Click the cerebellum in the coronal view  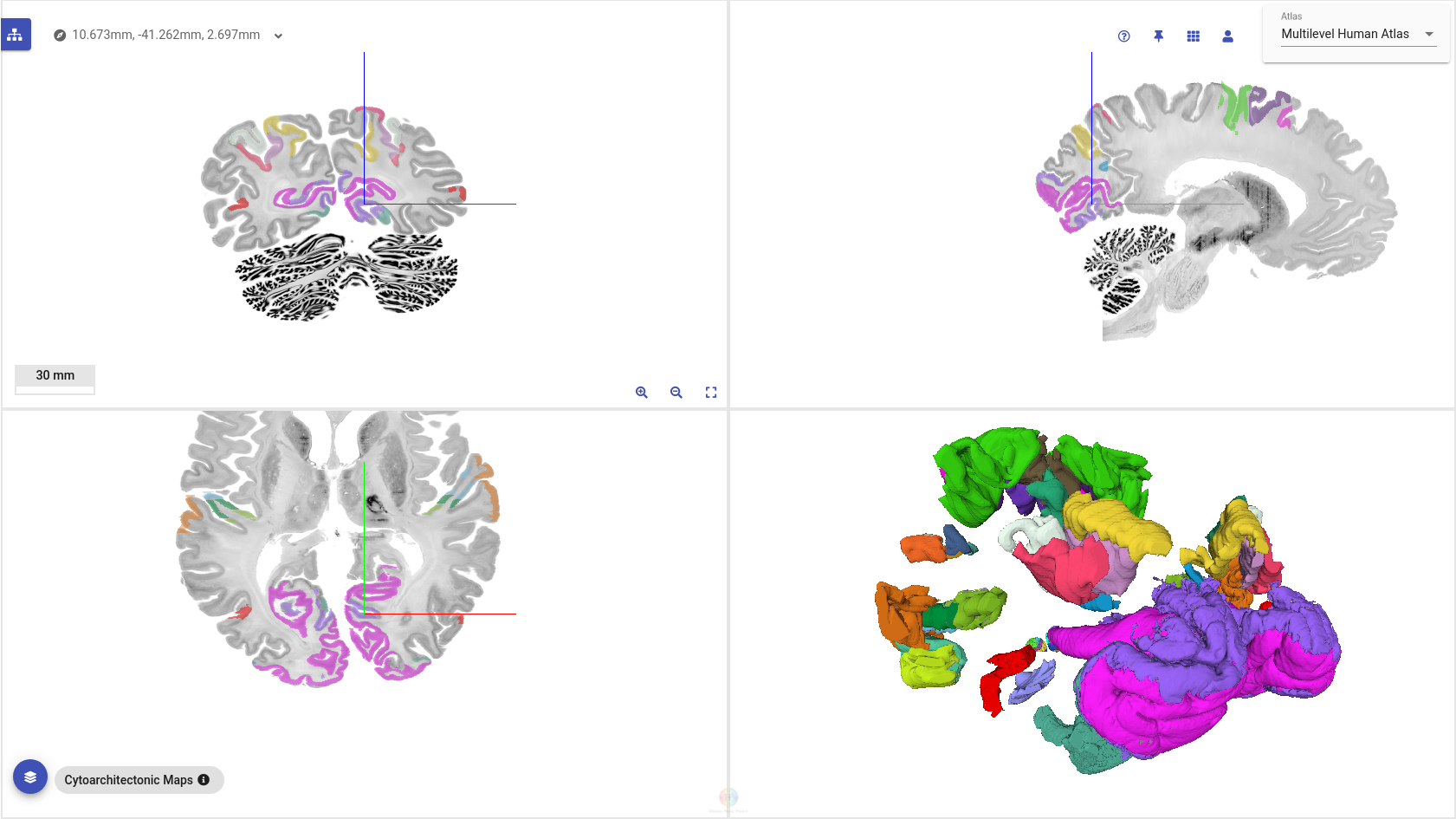coord(346,277)
